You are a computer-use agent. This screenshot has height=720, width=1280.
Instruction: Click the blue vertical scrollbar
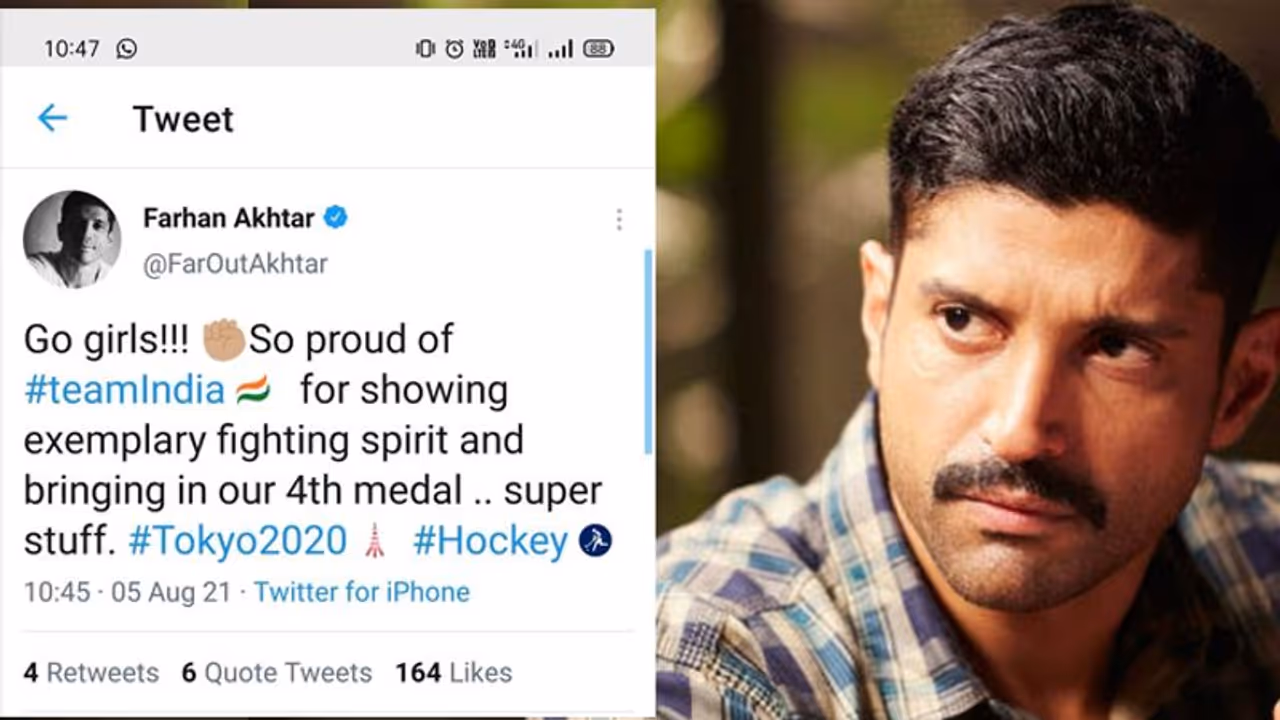[x=648, y=350]
